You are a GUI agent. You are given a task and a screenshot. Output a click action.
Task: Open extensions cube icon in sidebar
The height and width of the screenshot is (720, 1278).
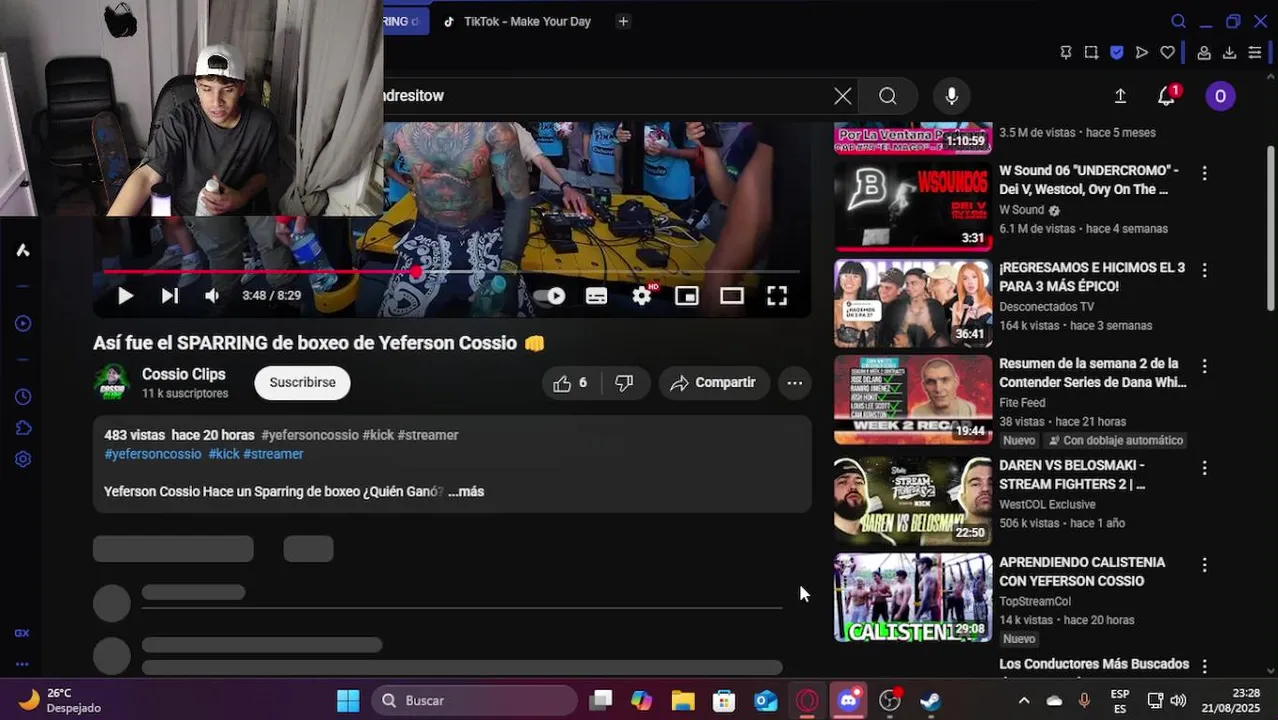click(x=23, y=428)
